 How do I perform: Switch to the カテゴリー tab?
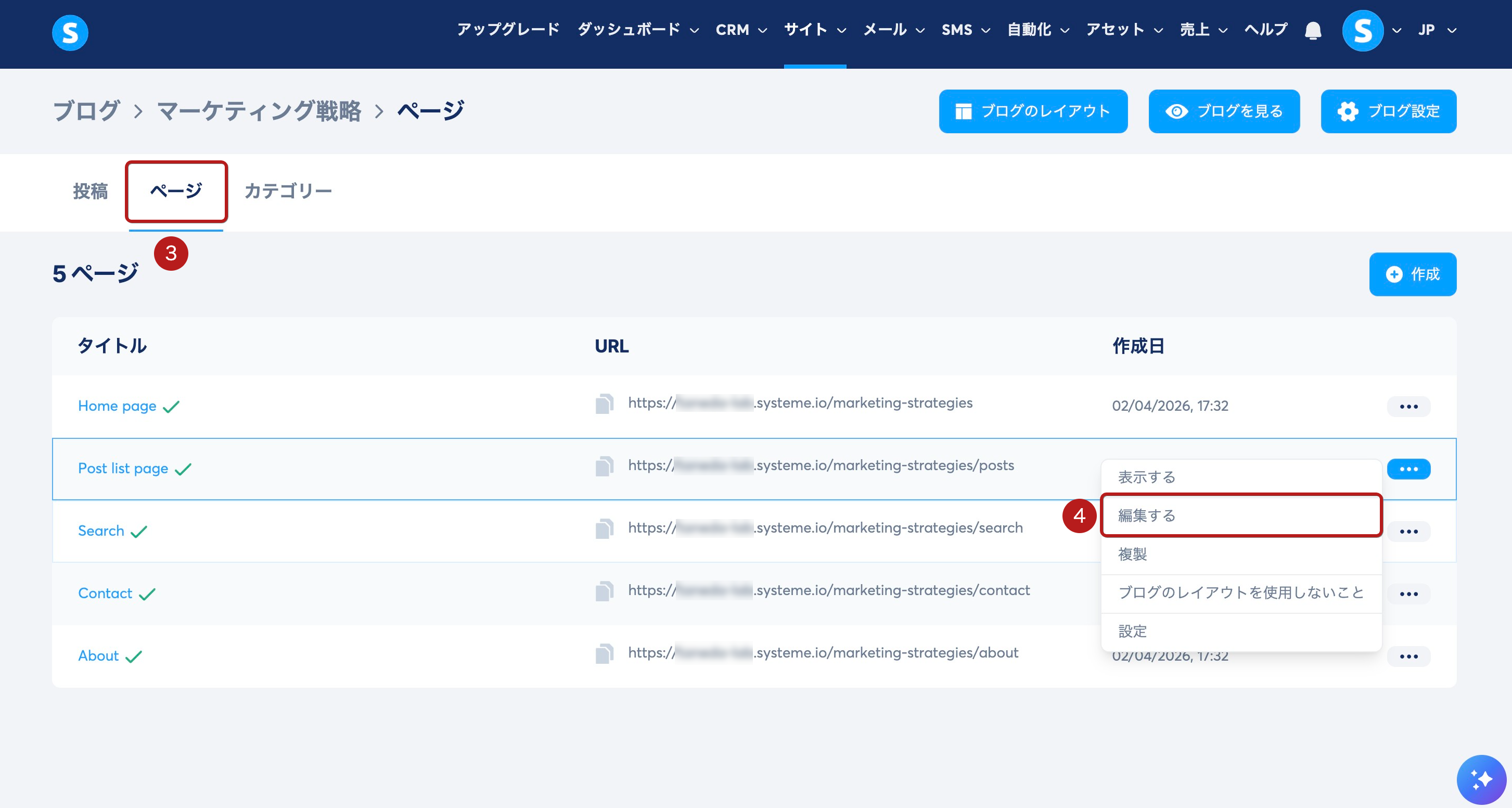pos(288,191)
